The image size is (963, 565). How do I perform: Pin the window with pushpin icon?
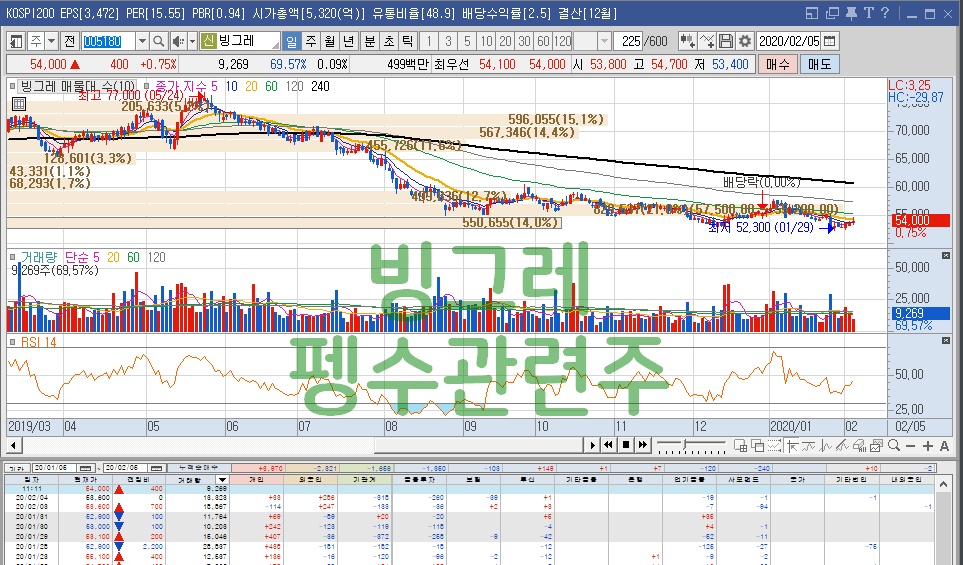tap(851, 13)
